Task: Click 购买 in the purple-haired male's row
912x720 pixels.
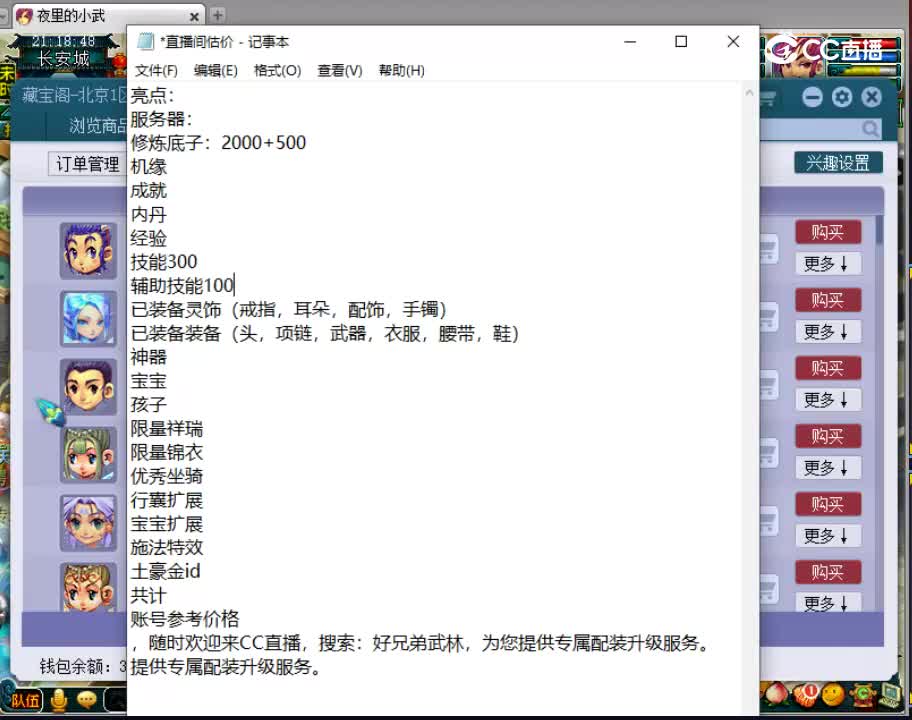Action: 828,232
